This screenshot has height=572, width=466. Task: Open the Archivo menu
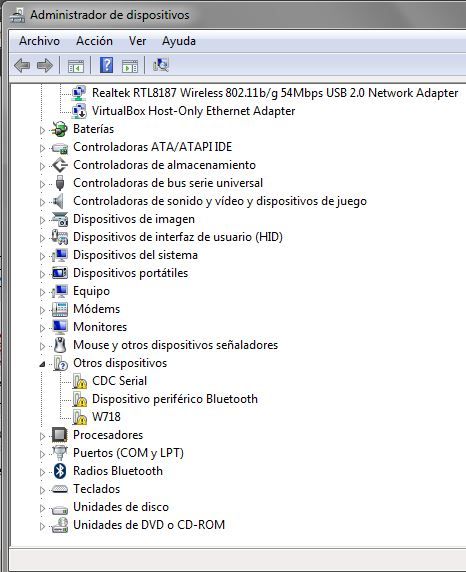pos(39,41)
